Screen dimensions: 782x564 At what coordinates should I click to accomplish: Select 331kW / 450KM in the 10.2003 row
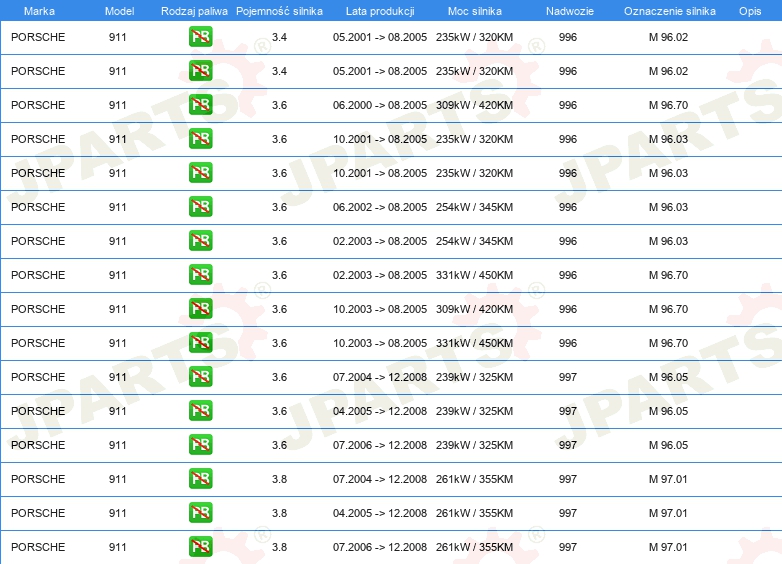(x=474, y=343)
